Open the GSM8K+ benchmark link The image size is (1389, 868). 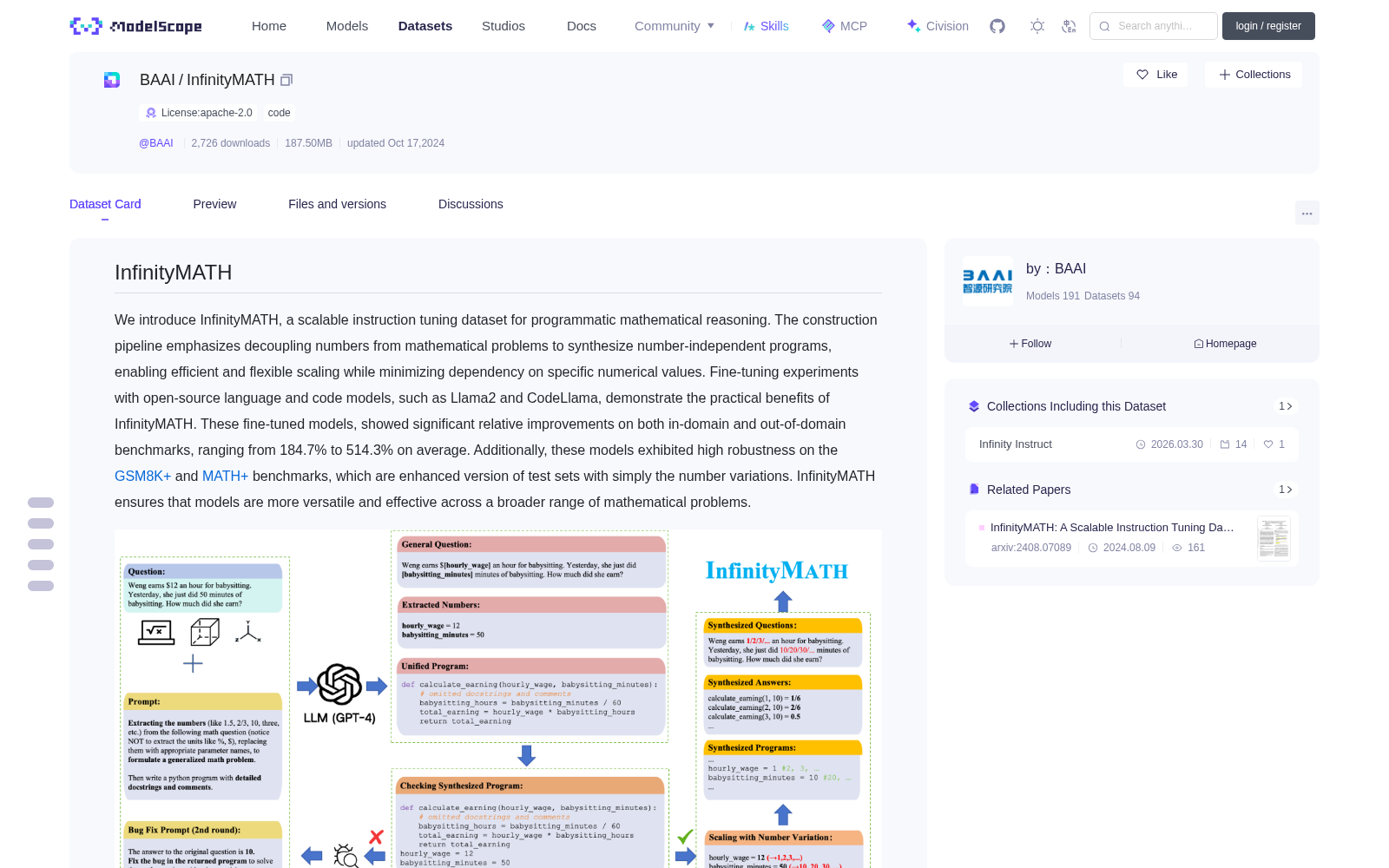143,476
